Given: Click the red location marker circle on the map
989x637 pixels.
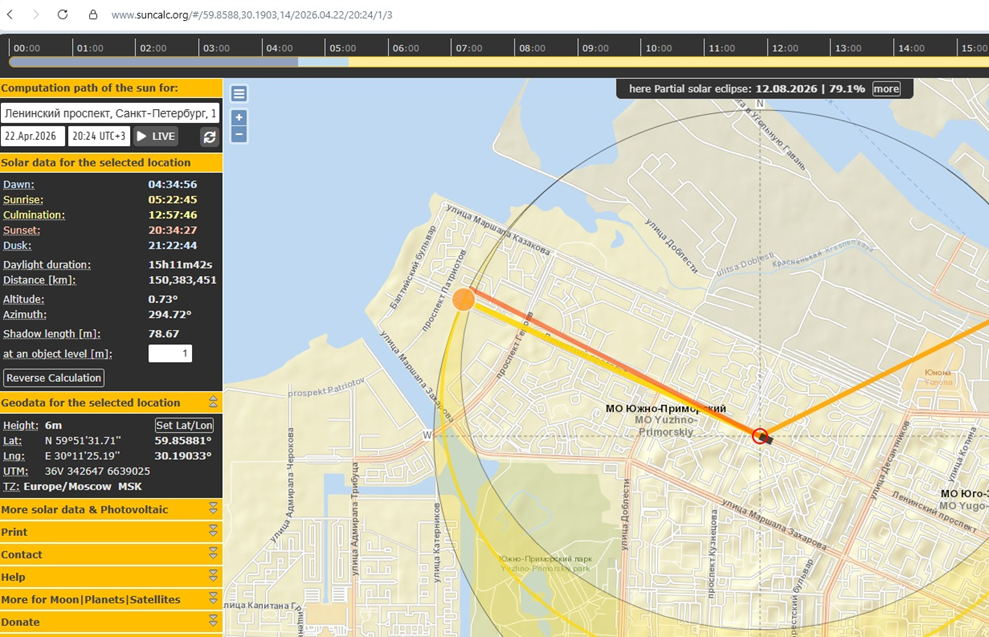Looking at the screenshot, I should [x=760, y=436].
